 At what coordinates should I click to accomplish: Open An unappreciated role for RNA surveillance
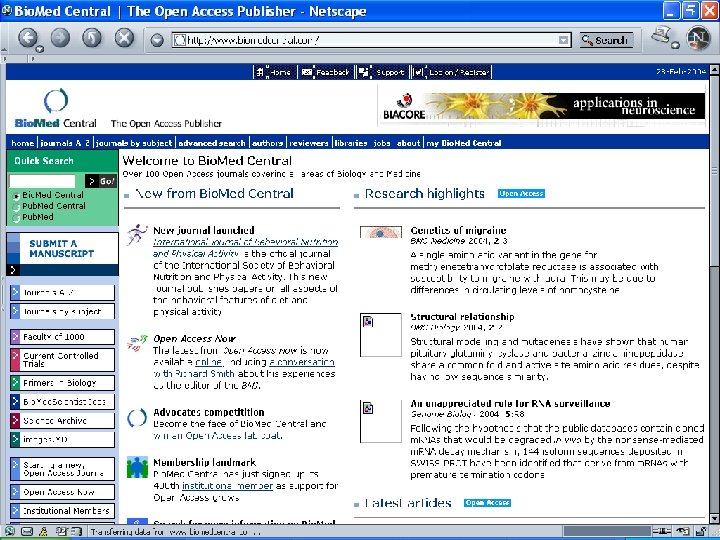pyautogui.click(x=510, y=404)
